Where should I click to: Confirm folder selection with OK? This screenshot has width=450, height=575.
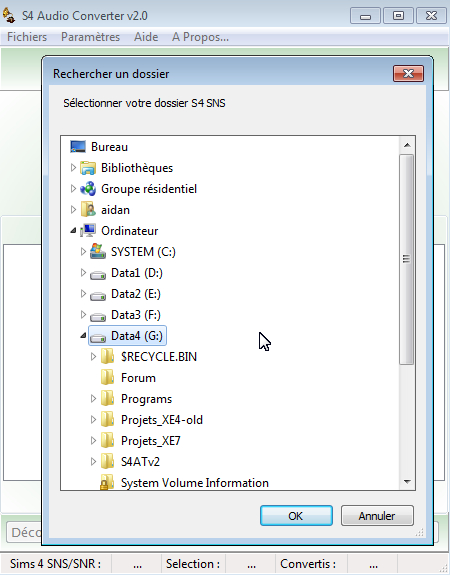click(296, 516)
